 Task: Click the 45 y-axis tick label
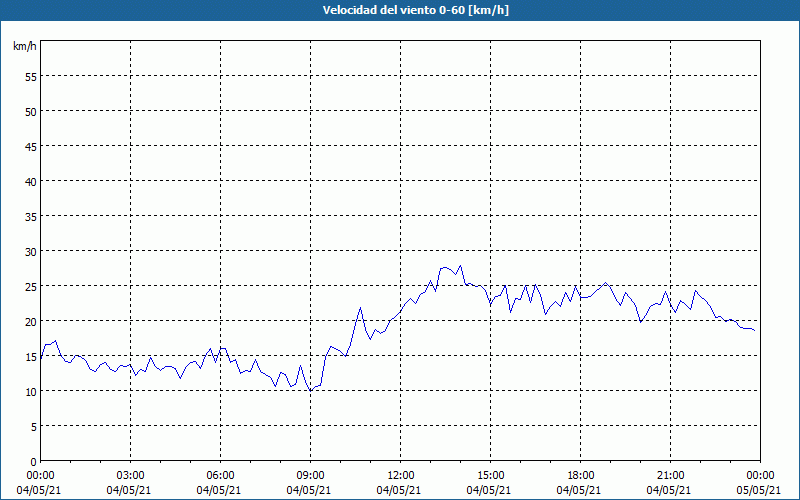[31, 146]
